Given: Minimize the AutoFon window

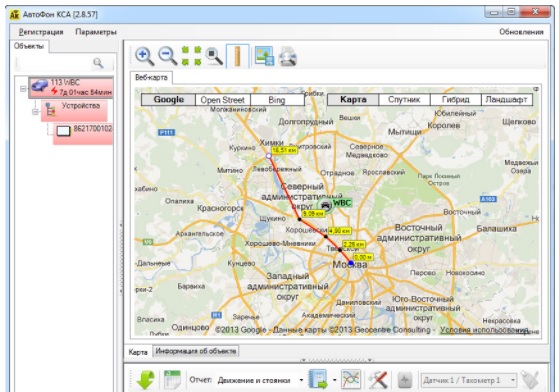Looking at the screenshot, I should [494, 13].
